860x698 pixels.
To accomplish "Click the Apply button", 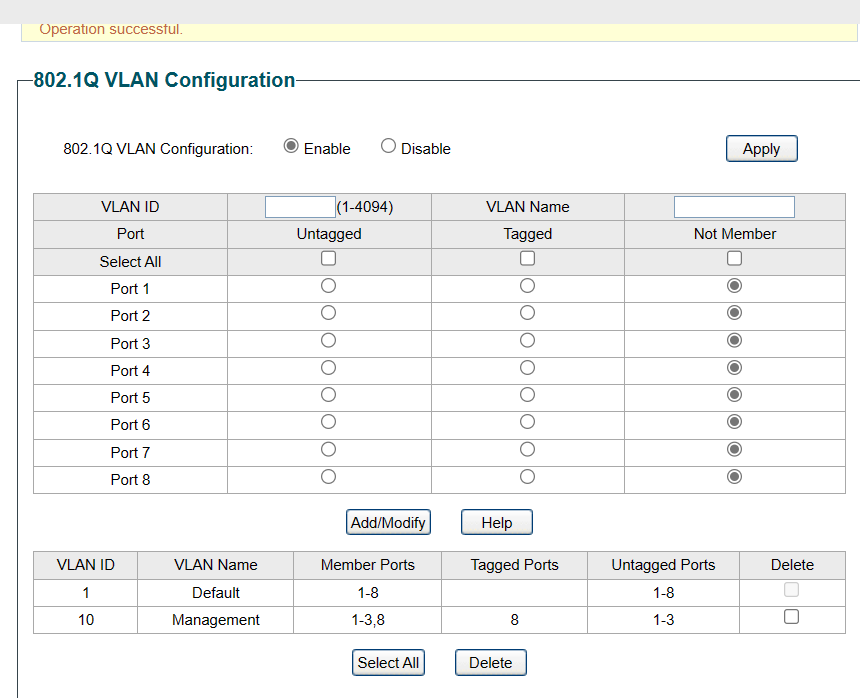I will point(761,148).
